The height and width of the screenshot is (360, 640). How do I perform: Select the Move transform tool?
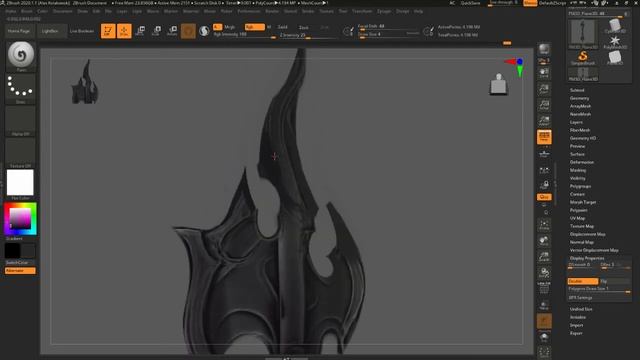point(140,31)
